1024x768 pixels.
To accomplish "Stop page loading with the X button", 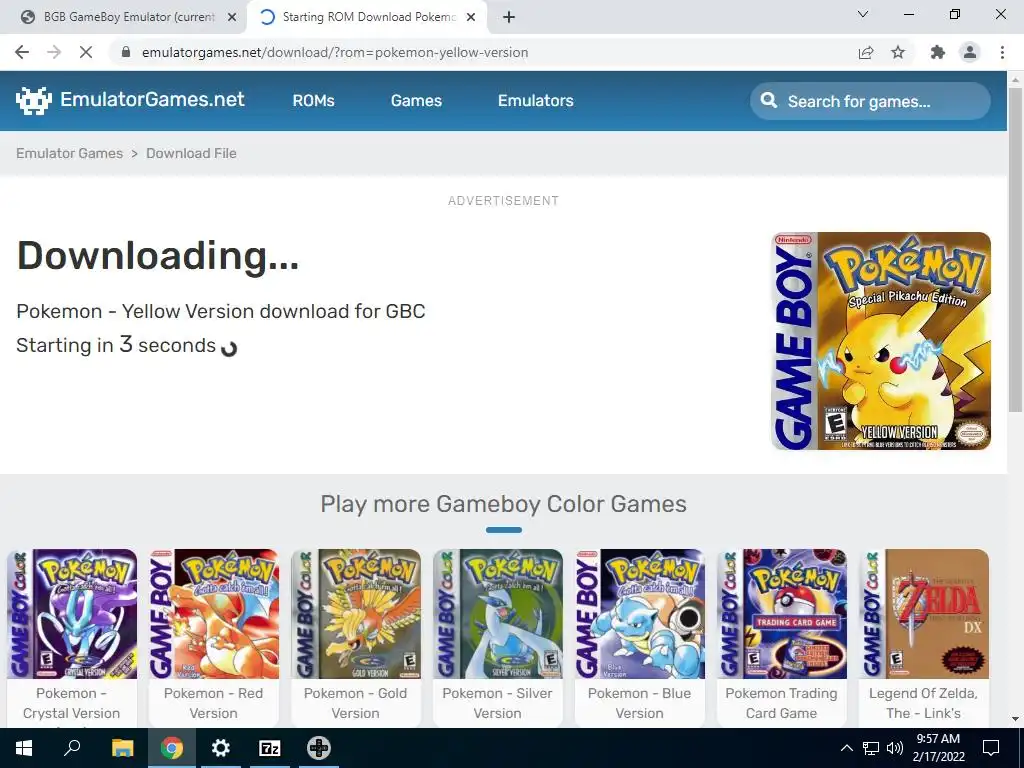I will [86, 52].
